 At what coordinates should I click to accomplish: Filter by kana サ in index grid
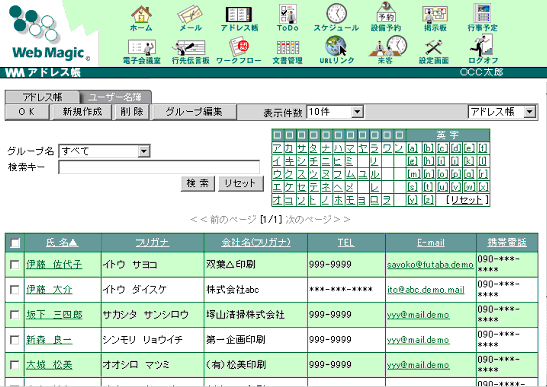tap(301, 148)
